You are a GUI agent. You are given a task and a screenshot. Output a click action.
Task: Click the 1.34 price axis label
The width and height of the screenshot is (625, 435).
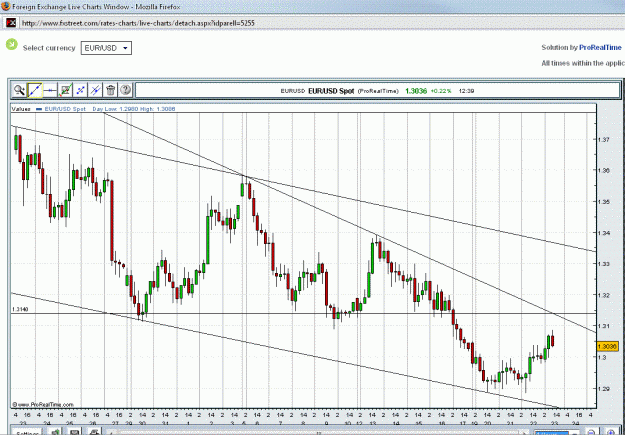click(x=603, y=232)
